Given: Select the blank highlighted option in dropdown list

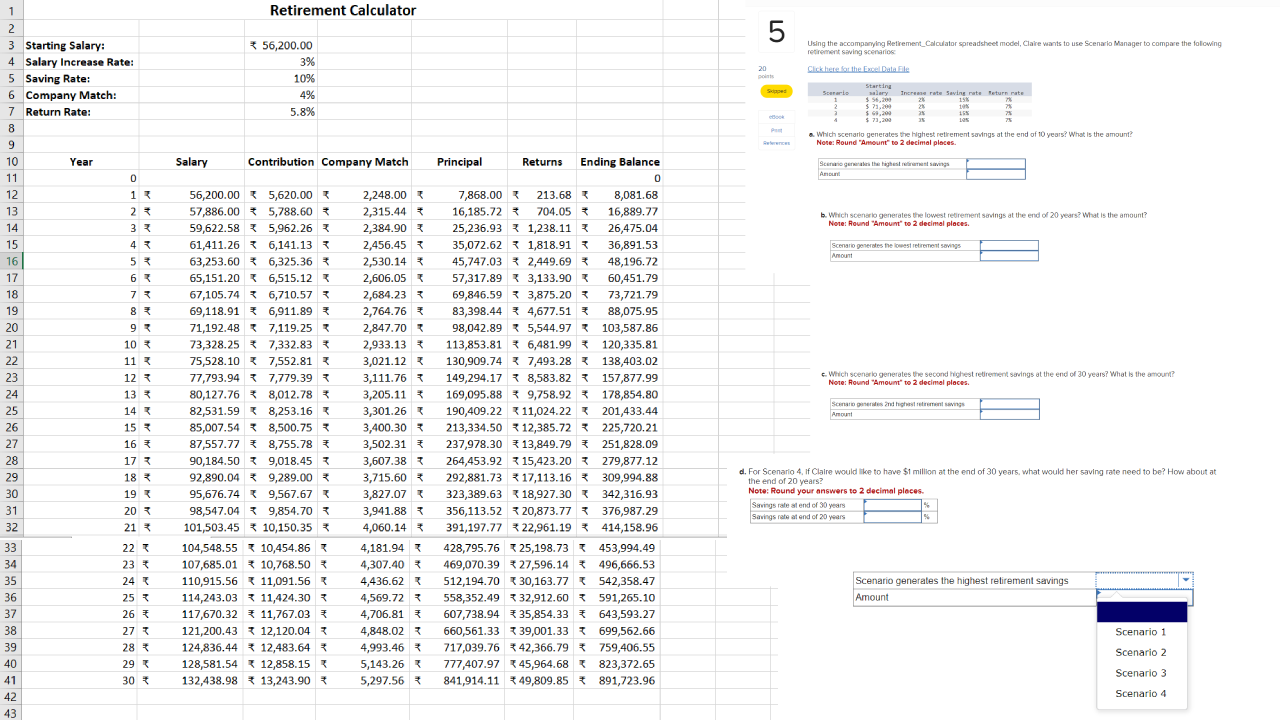Looking at the screenshot, I should pyautogui.click(x=1141, y=612).
